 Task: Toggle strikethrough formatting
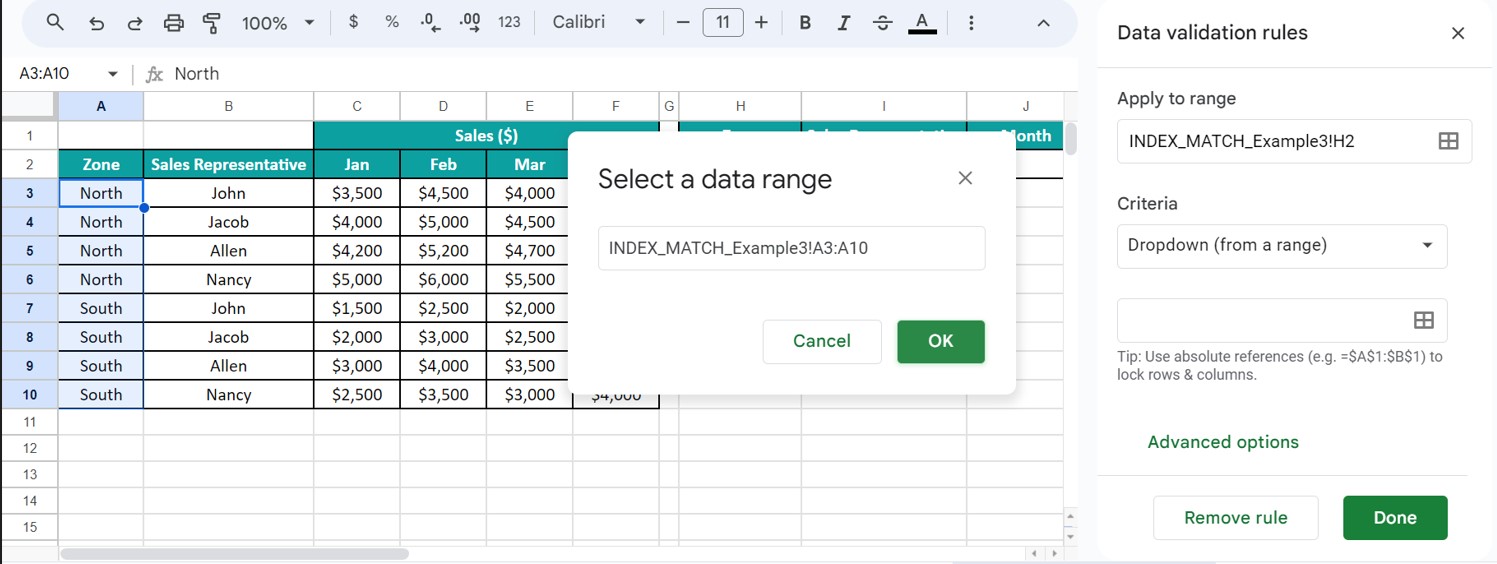[882, 22]
